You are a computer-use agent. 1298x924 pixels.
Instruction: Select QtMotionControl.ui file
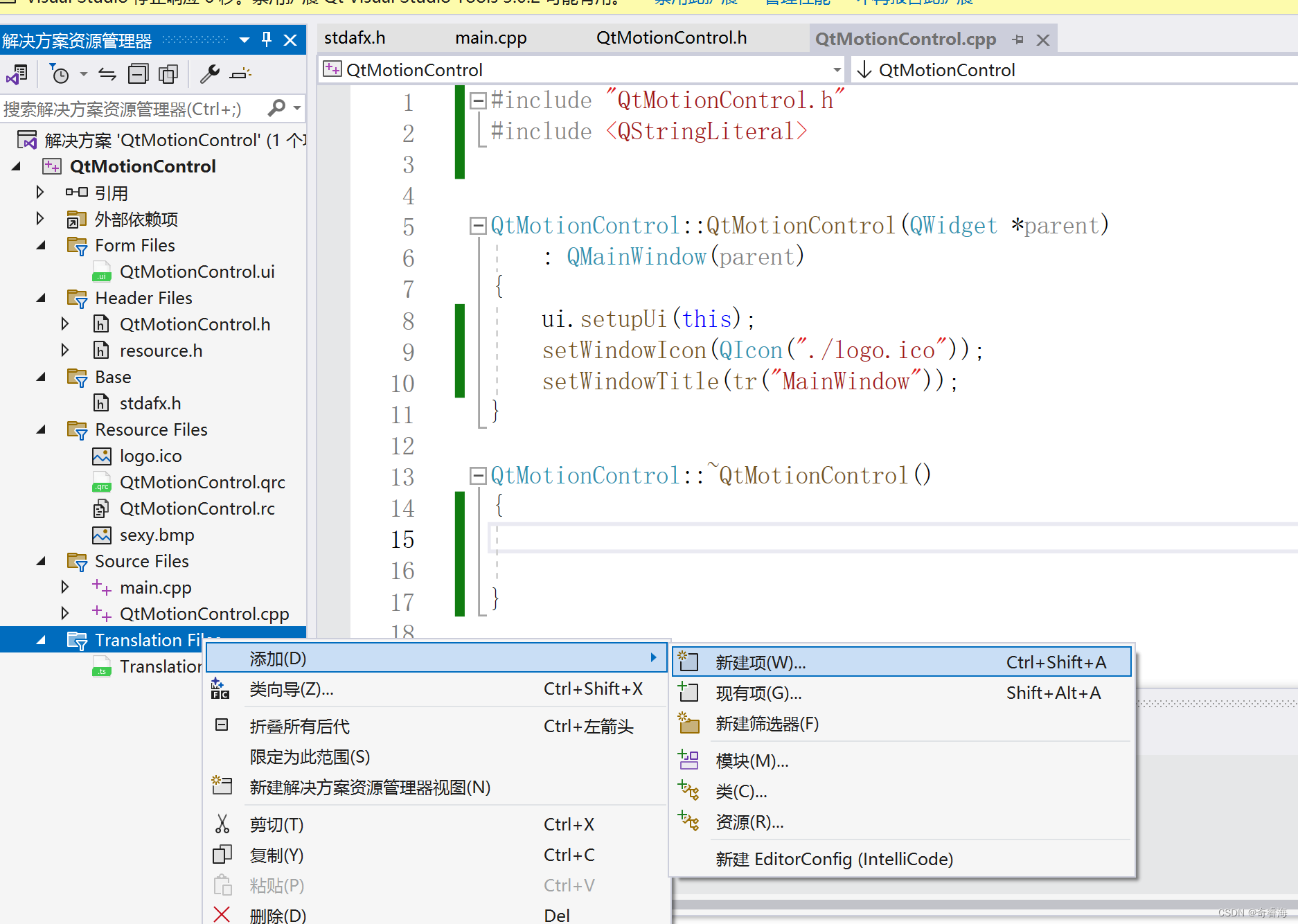pos(197,272)
